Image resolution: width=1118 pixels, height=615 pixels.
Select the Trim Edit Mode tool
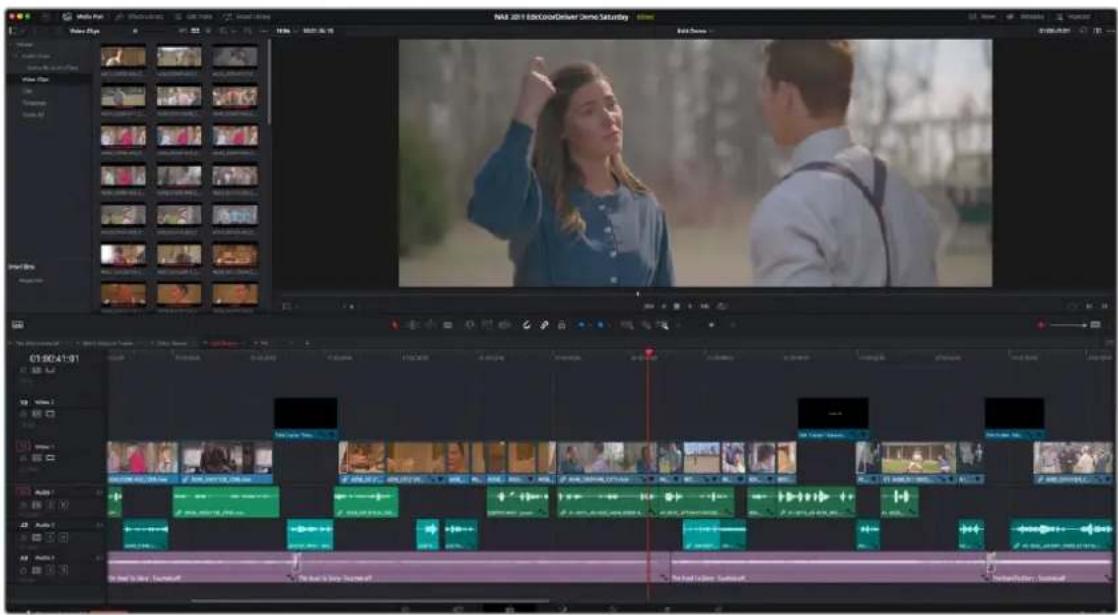(411, 325)
